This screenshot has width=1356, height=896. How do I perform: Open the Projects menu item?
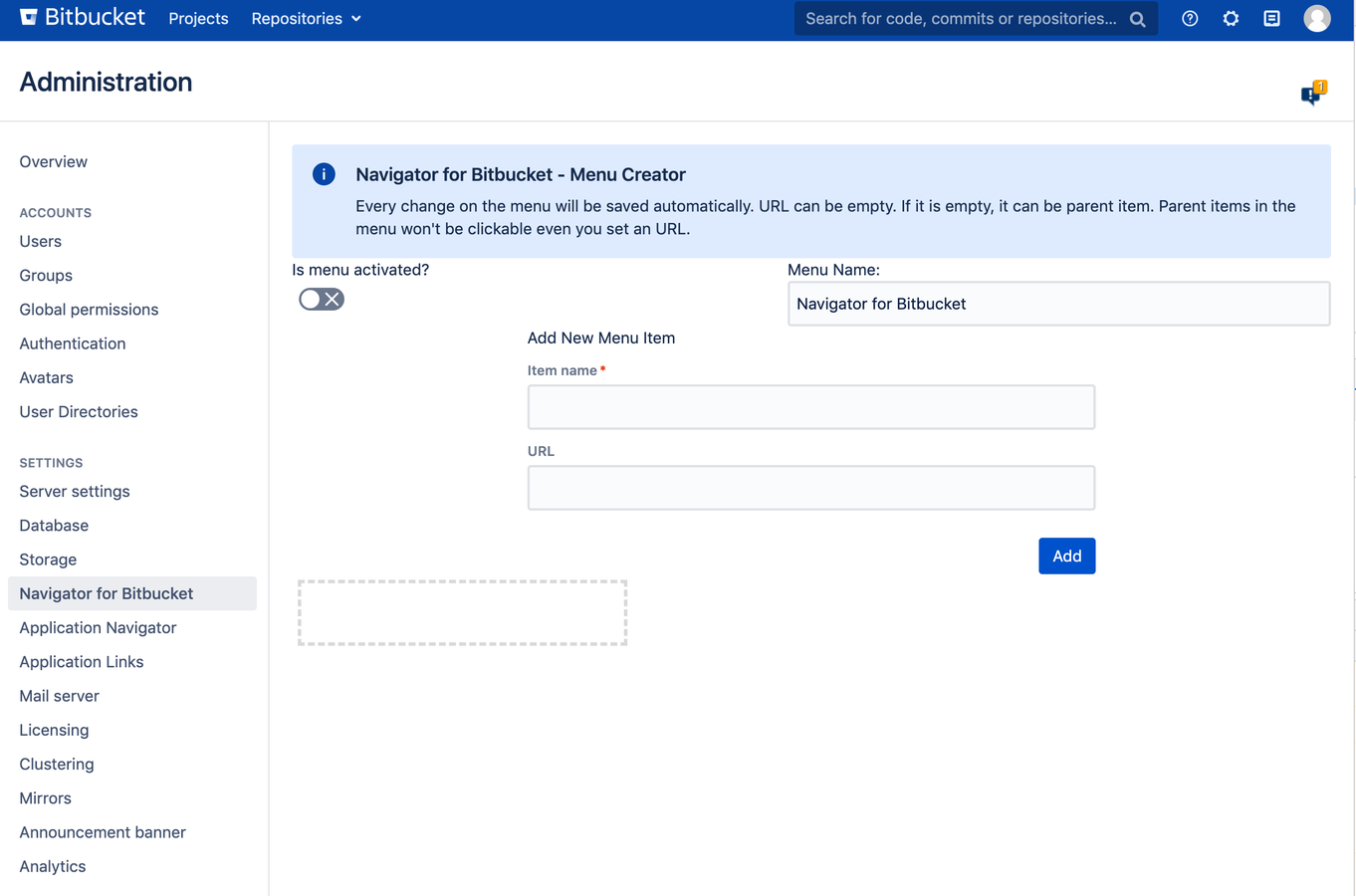pyautogui.click(x=198, y=19)
